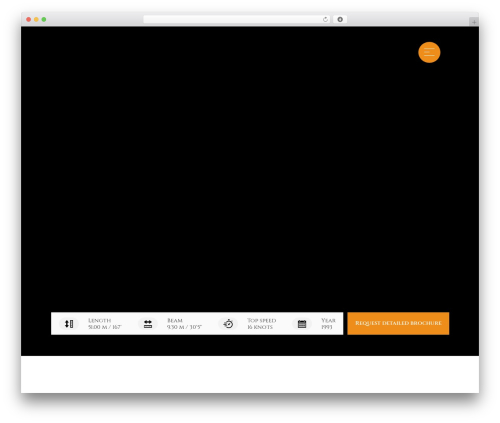Viewport: 500px width, 423px height.
Task: Click the Beam width icon
Action: 148,324
